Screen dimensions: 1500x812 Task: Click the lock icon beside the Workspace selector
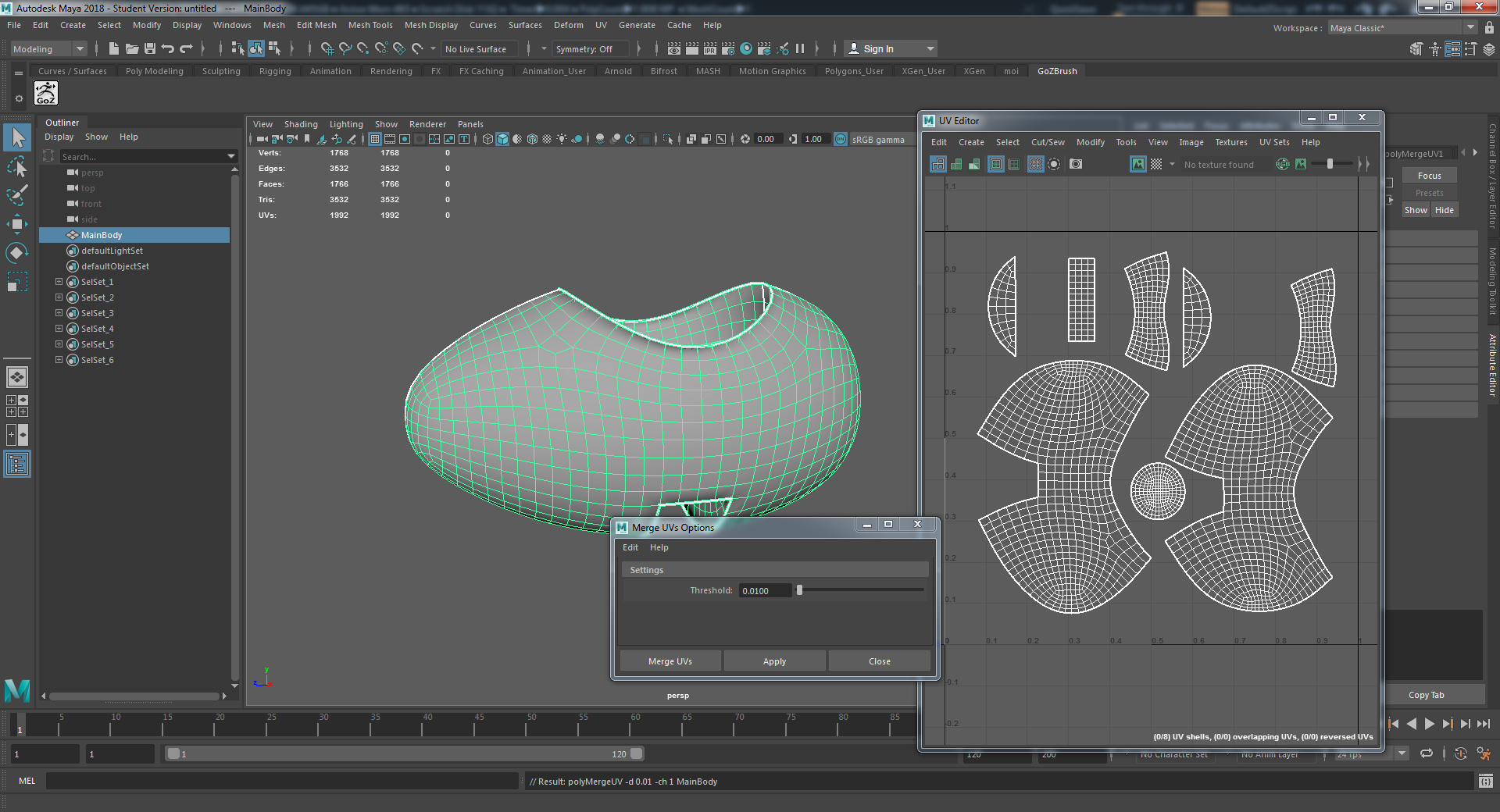(x=1489, y=27)
